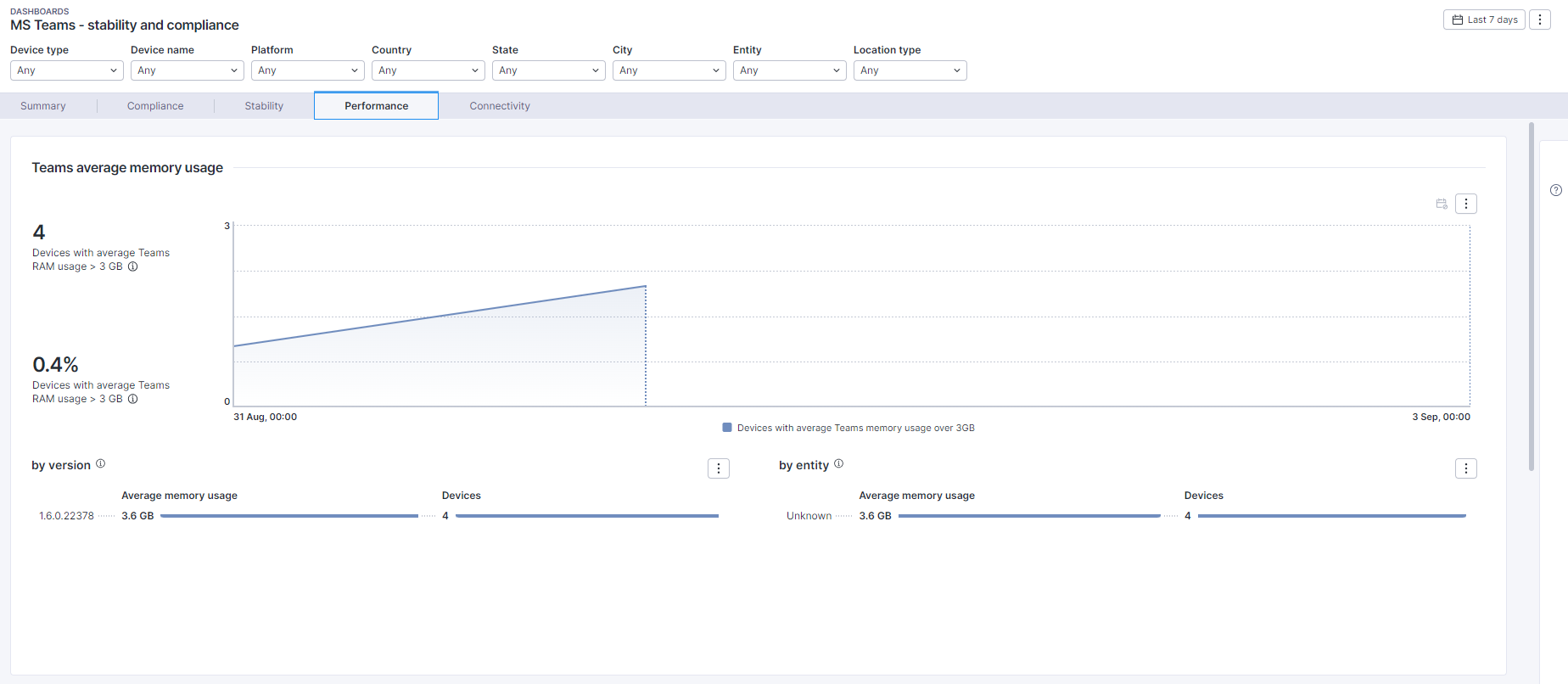
Task: Open dashboard options kebab menu beside Last 7 days
Action: pyautogui.click(x=1540, y=20)
